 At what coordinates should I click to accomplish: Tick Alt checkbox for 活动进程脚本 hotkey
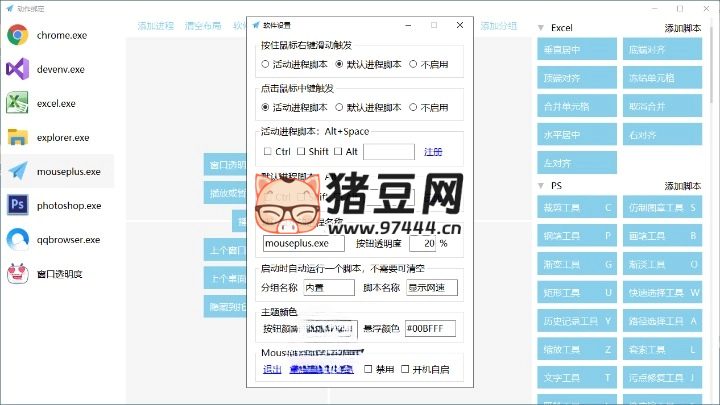click(338, 151)
